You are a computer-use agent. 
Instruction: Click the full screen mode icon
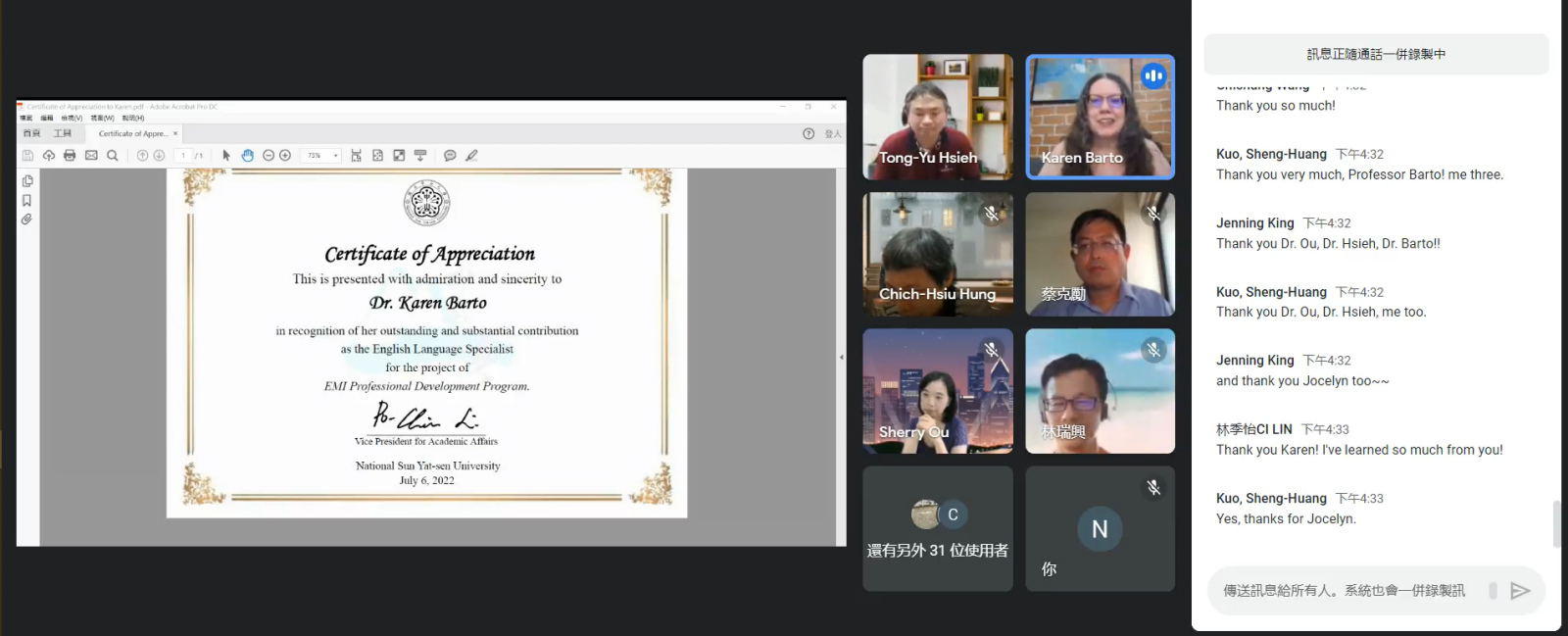tap(399, 156)
